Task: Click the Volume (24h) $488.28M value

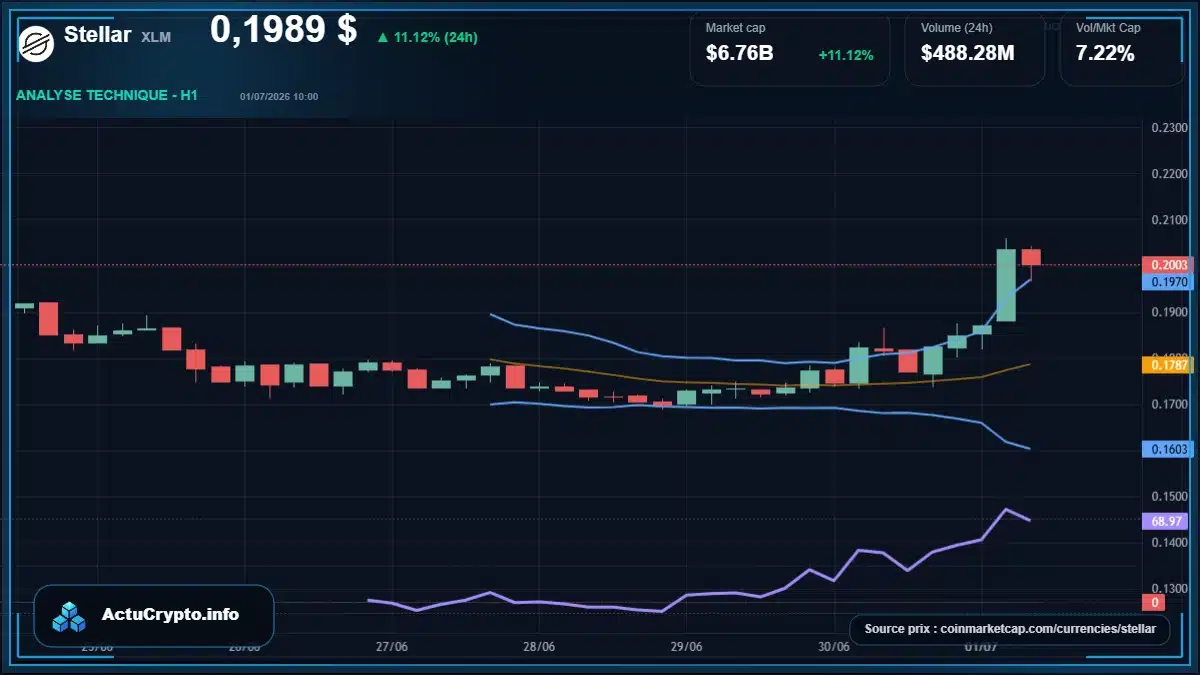Action: click(x=967, y=54)
